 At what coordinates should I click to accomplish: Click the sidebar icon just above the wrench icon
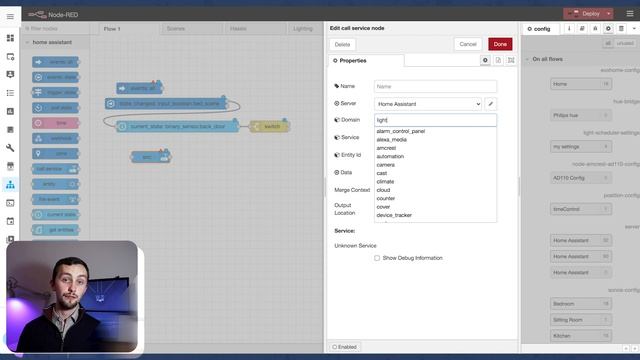pyautogui.click(x=10, y=130)
